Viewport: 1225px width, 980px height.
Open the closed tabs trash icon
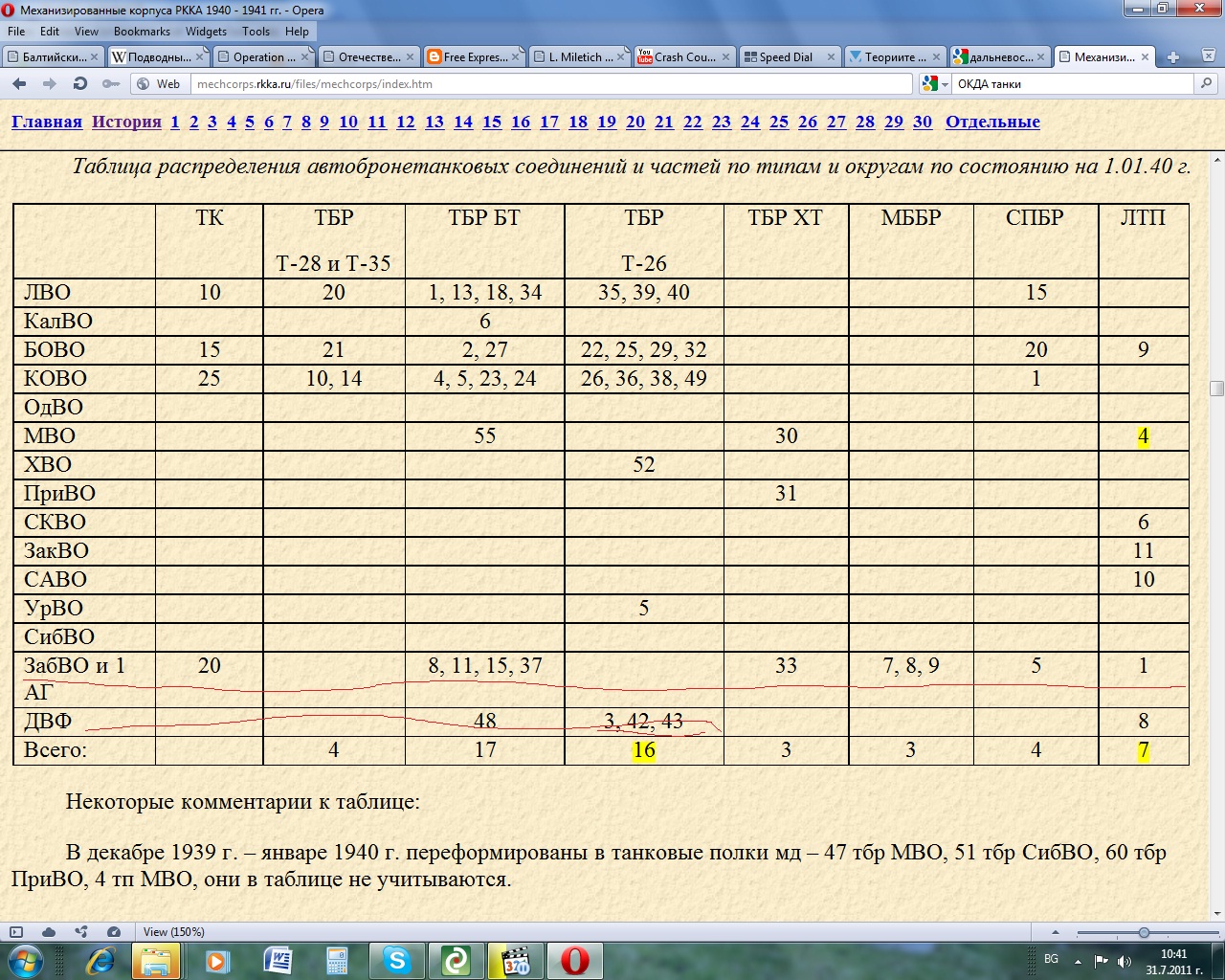1208,57
